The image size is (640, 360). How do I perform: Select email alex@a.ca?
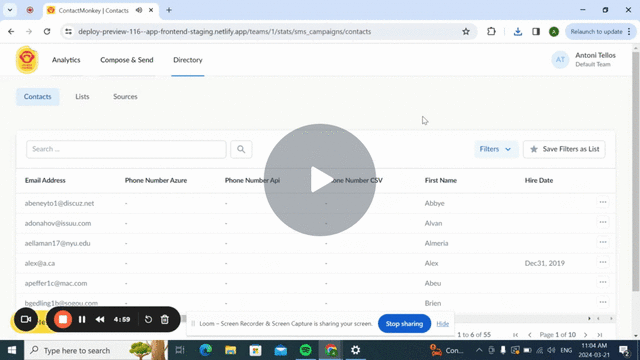pos(40,263)
